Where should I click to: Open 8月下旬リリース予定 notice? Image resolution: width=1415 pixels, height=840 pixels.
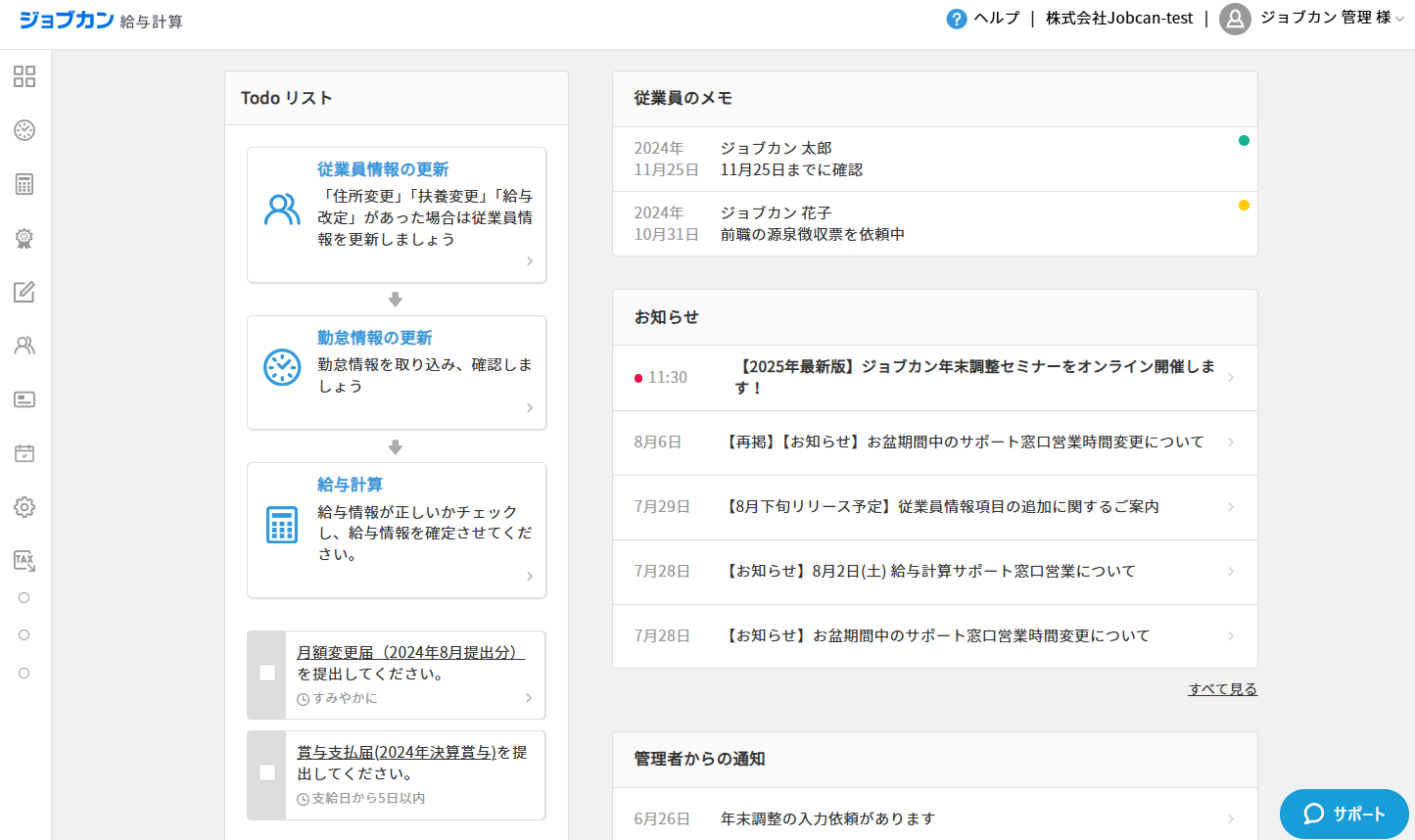coord(935,507)
